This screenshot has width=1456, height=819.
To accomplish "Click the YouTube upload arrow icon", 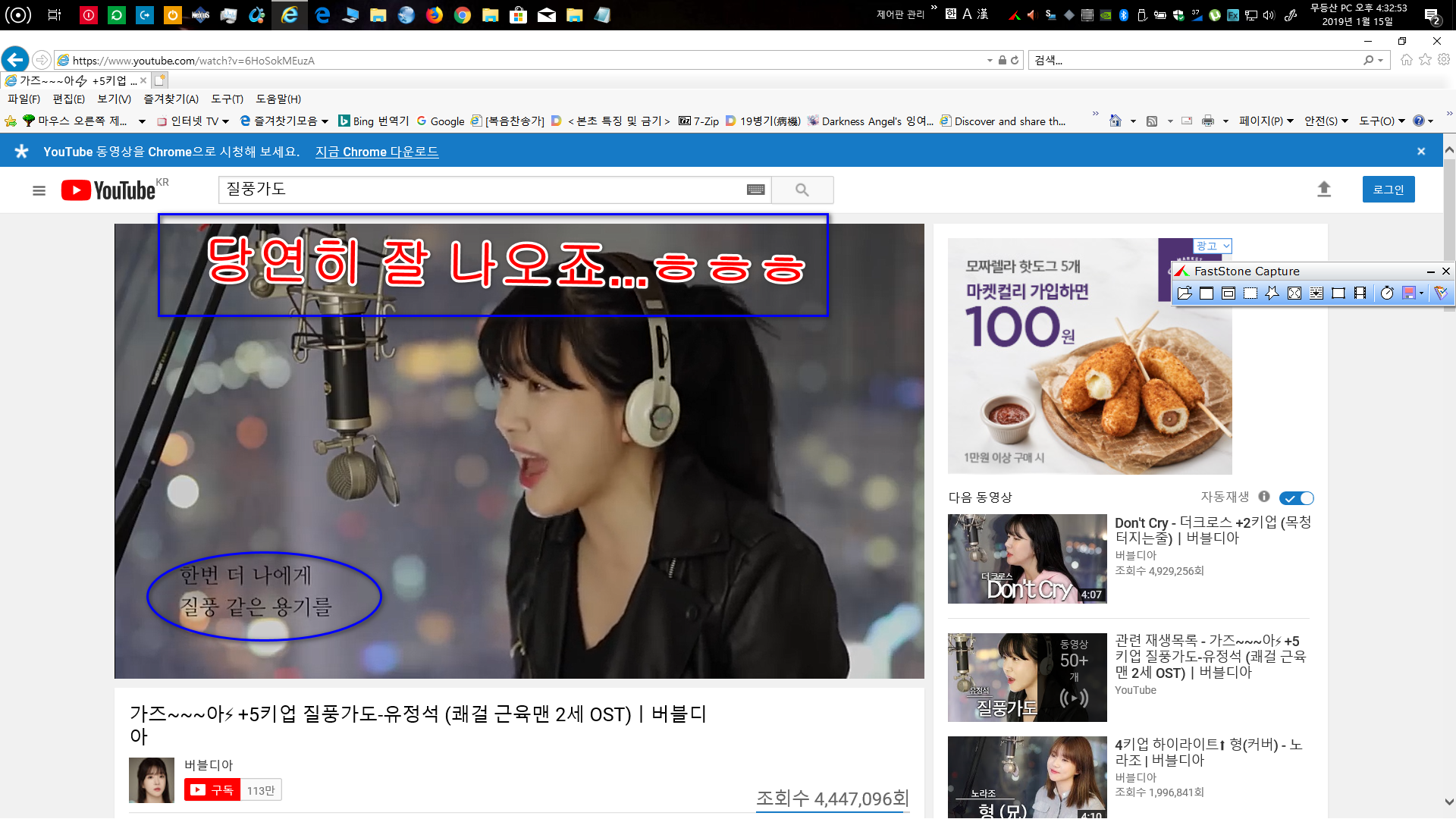I will click(1324, 189).
